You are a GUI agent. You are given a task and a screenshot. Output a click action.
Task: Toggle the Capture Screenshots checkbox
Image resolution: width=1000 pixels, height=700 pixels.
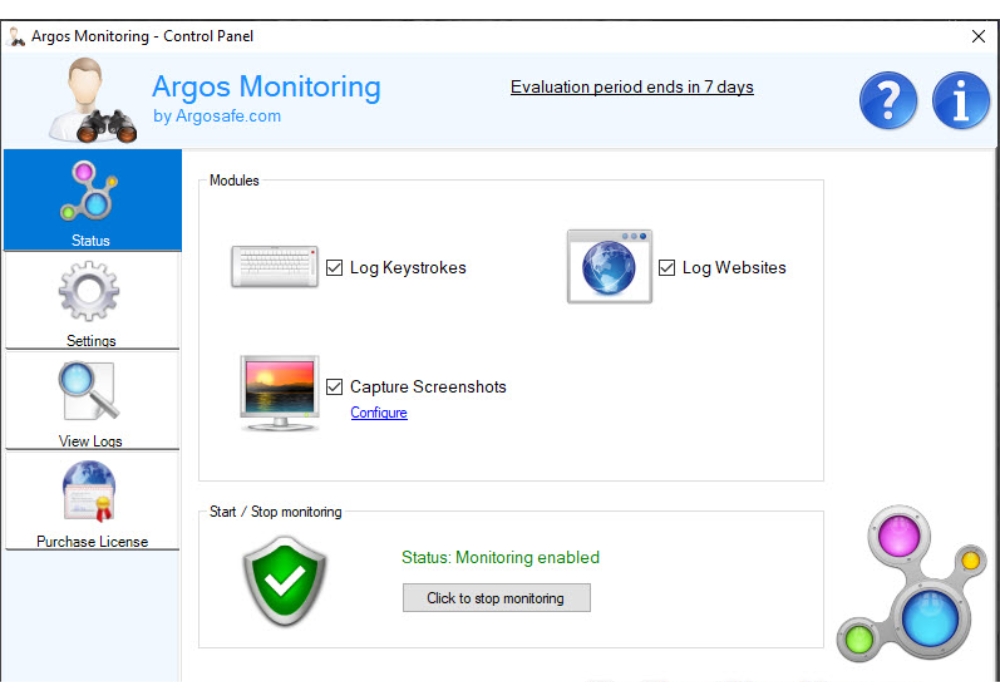[x=334, y=387]
